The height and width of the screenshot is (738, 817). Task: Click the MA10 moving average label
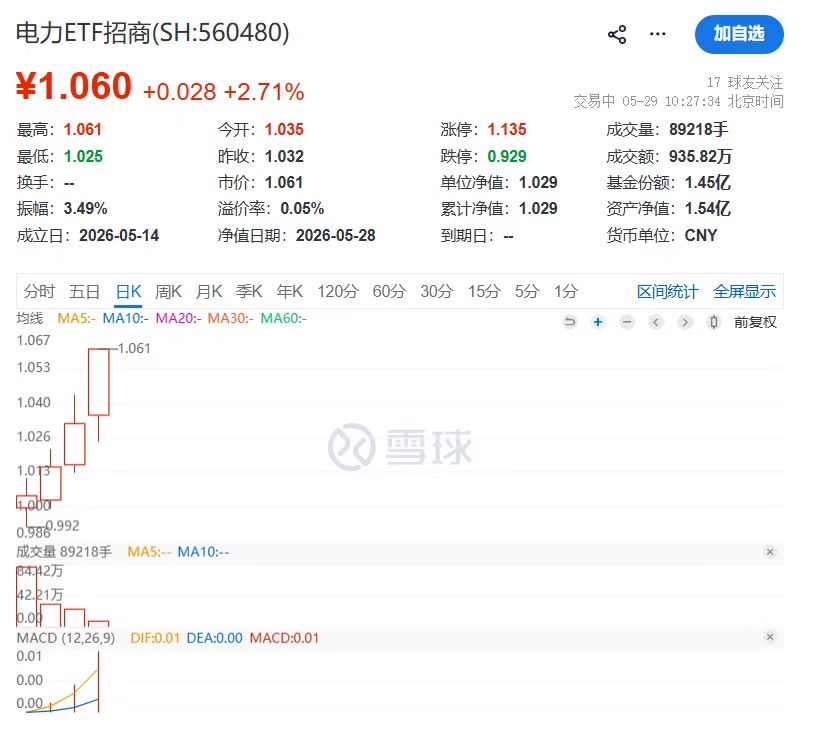tap(126, 318)
